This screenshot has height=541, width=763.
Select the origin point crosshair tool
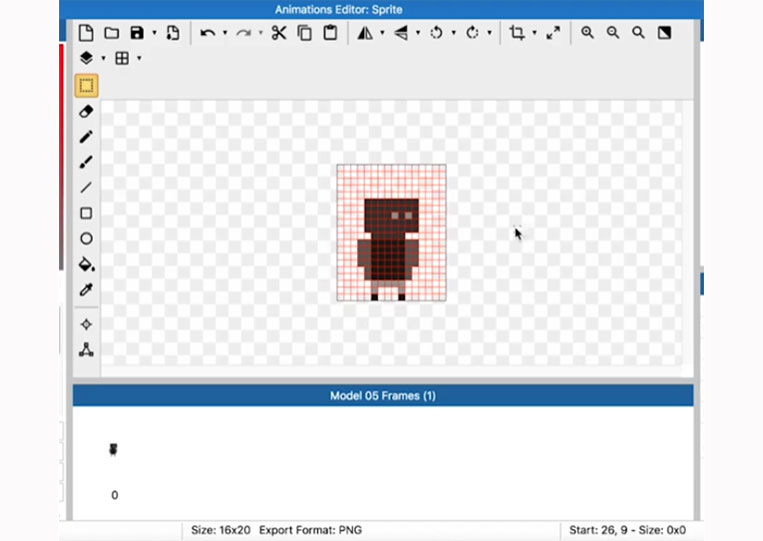click(x=86, y=325)
